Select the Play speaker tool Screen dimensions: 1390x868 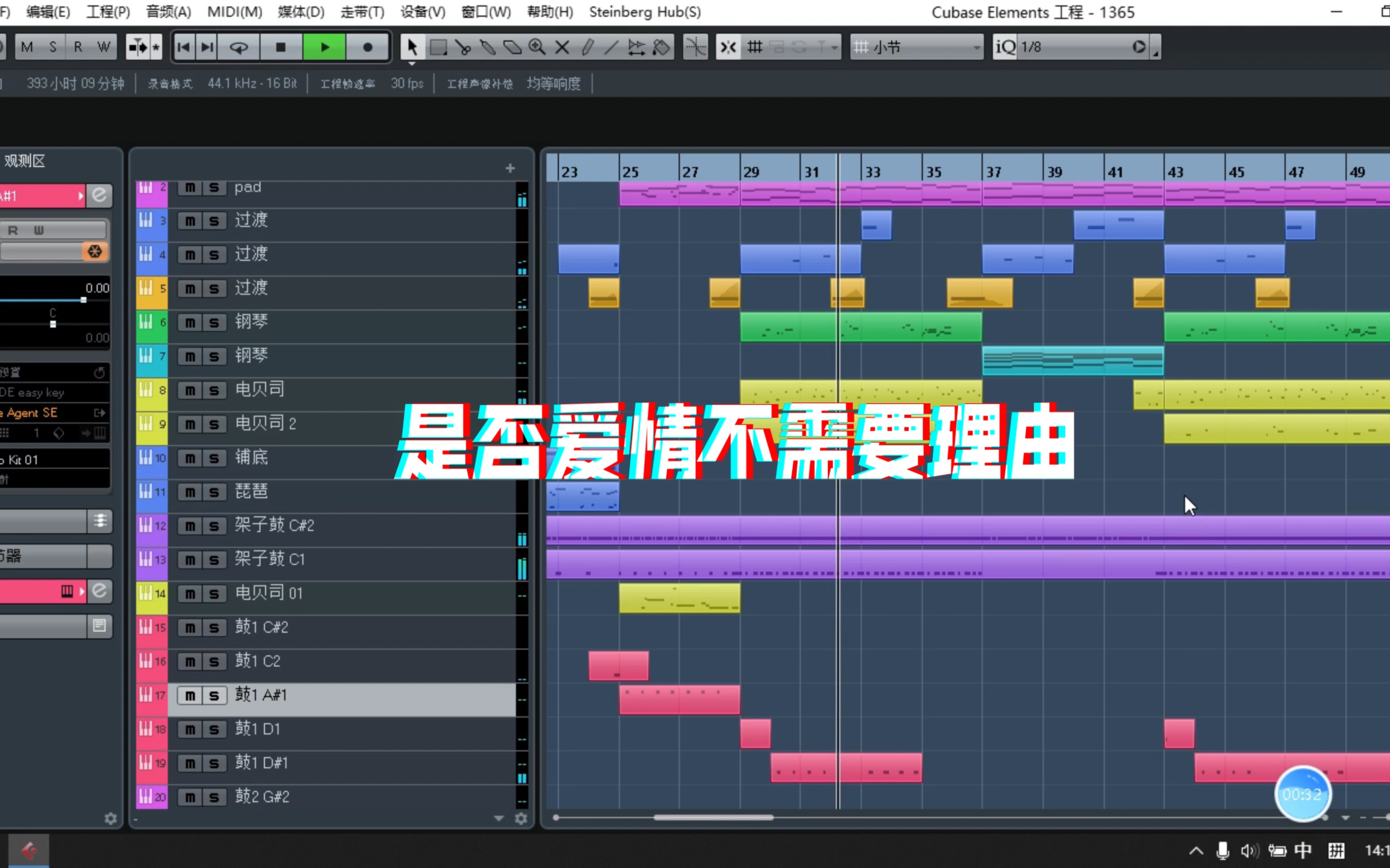pos(636,47)
